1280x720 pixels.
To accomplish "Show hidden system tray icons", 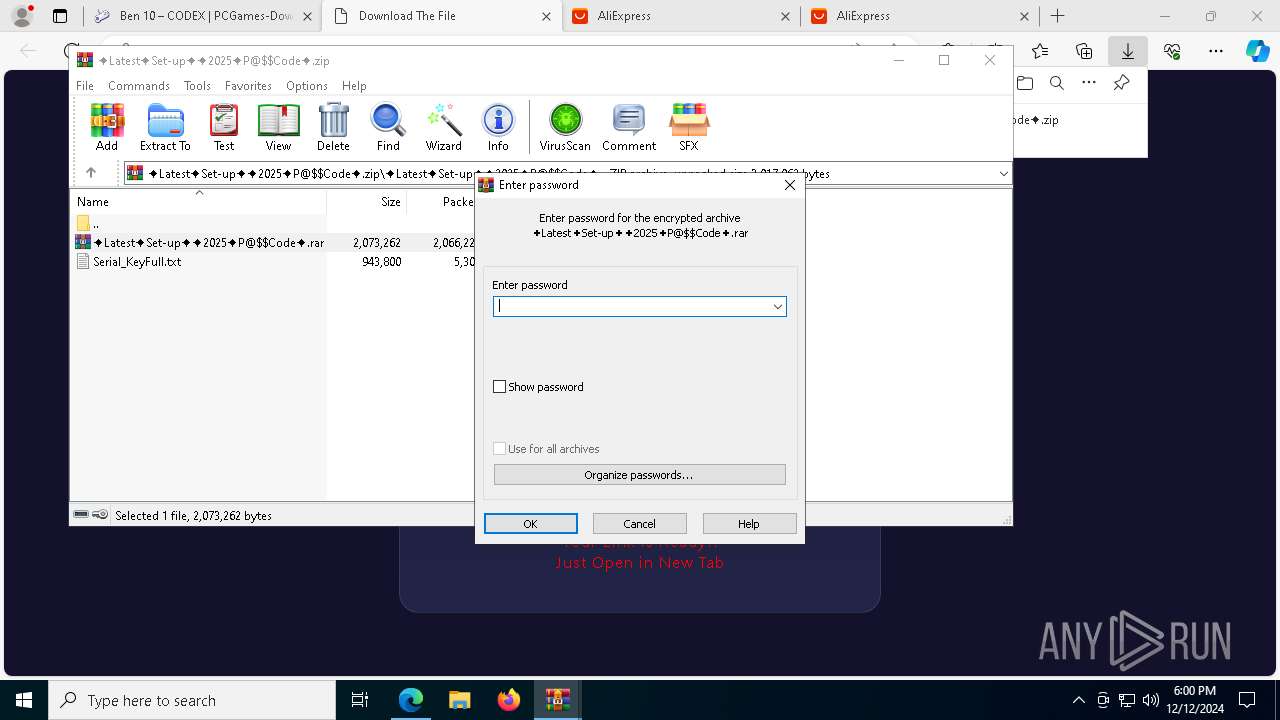I will coord(1078,700).
